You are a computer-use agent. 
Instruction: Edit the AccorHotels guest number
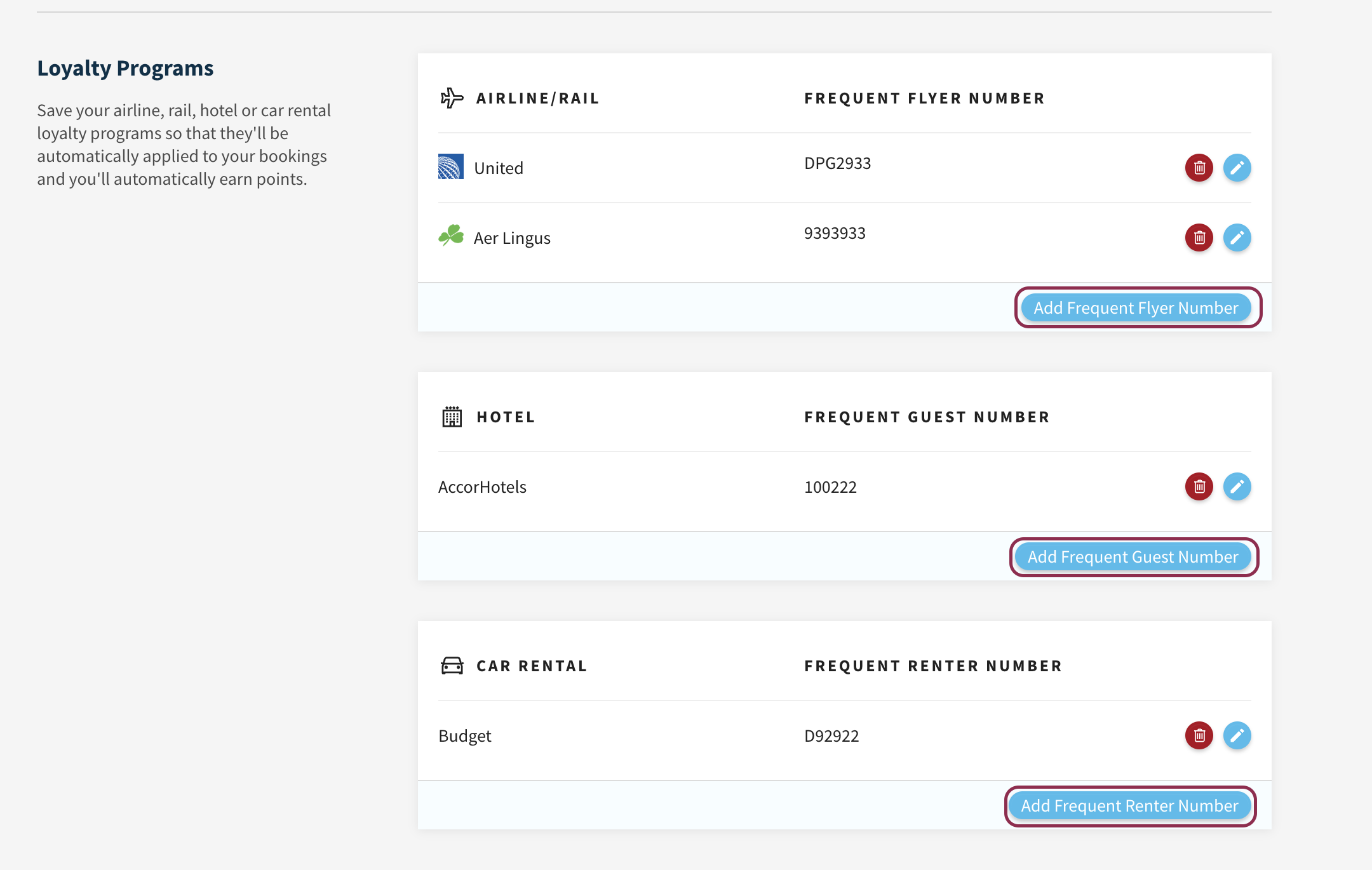1237,486
